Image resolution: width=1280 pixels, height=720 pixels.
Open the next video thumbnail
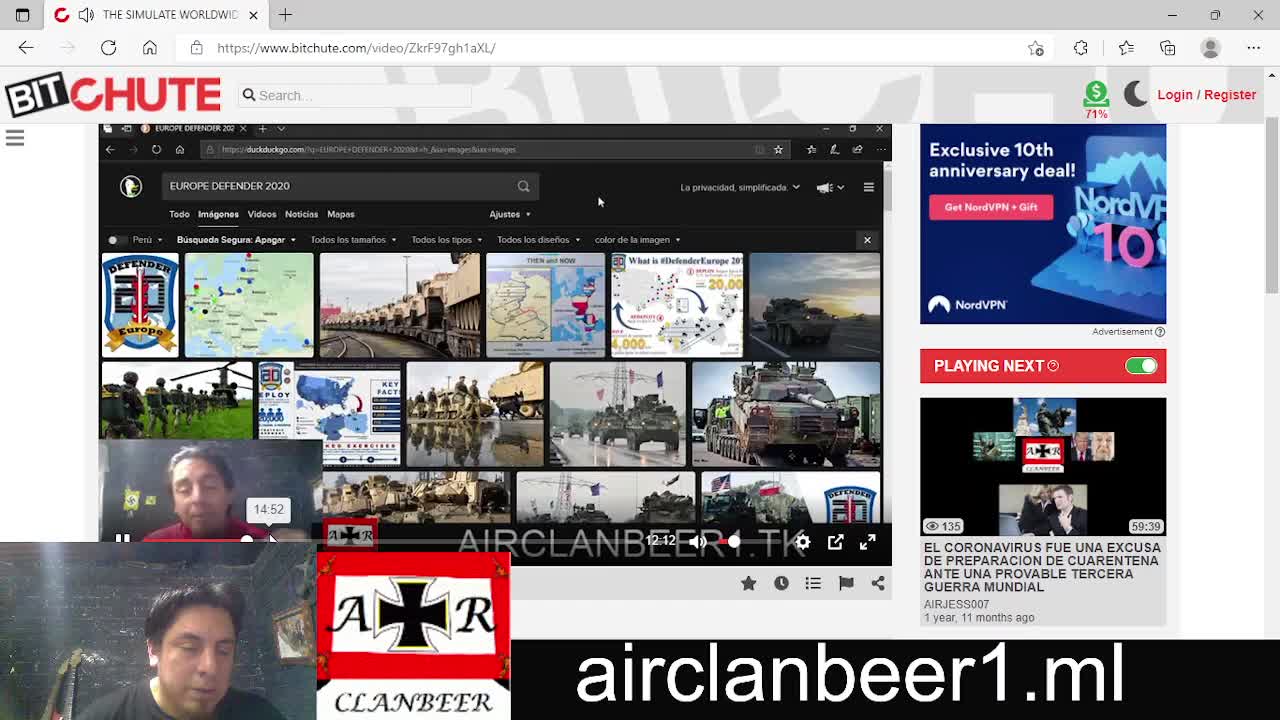[x=1043, y=467]
